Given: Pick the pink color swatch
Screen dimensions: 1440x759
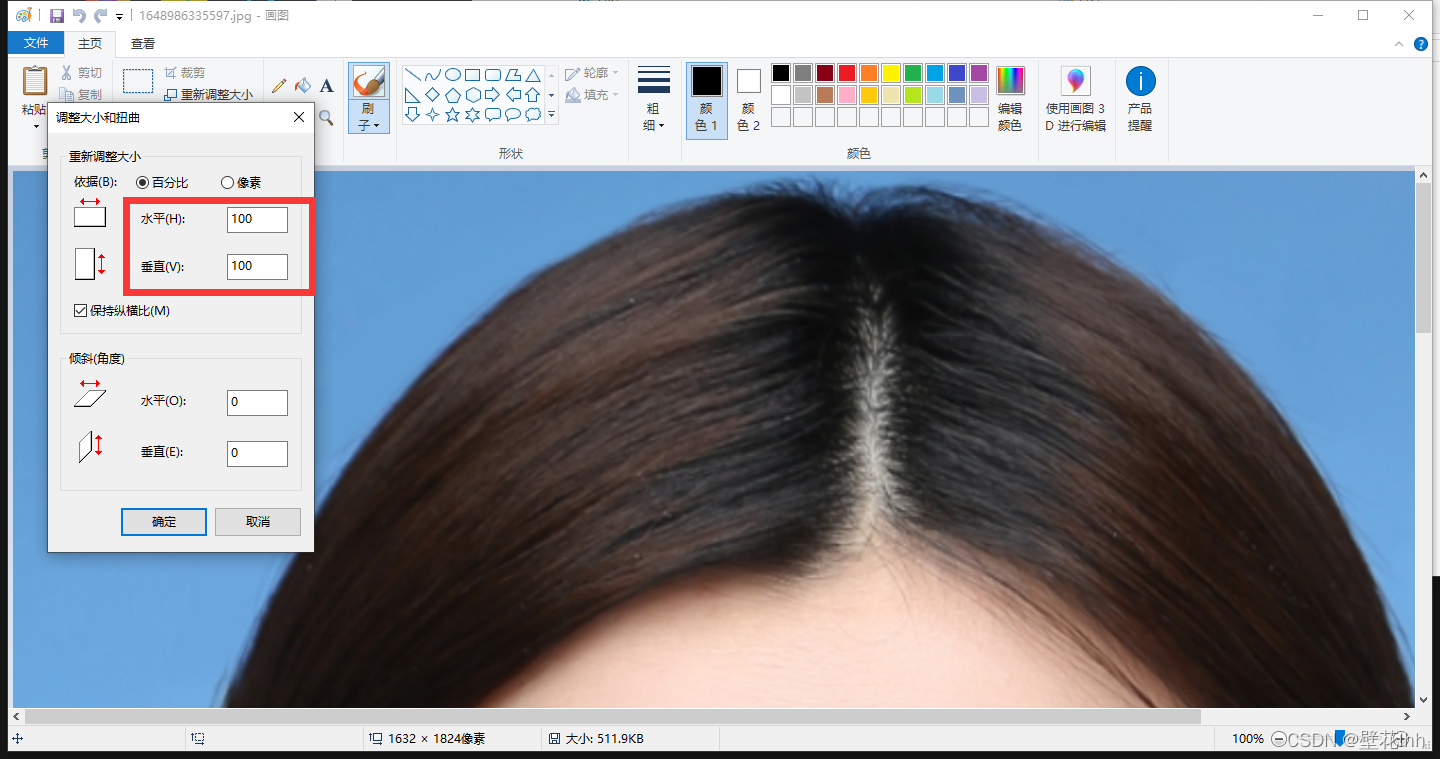Looking at the screenshot, I should (x=847, y=95).
